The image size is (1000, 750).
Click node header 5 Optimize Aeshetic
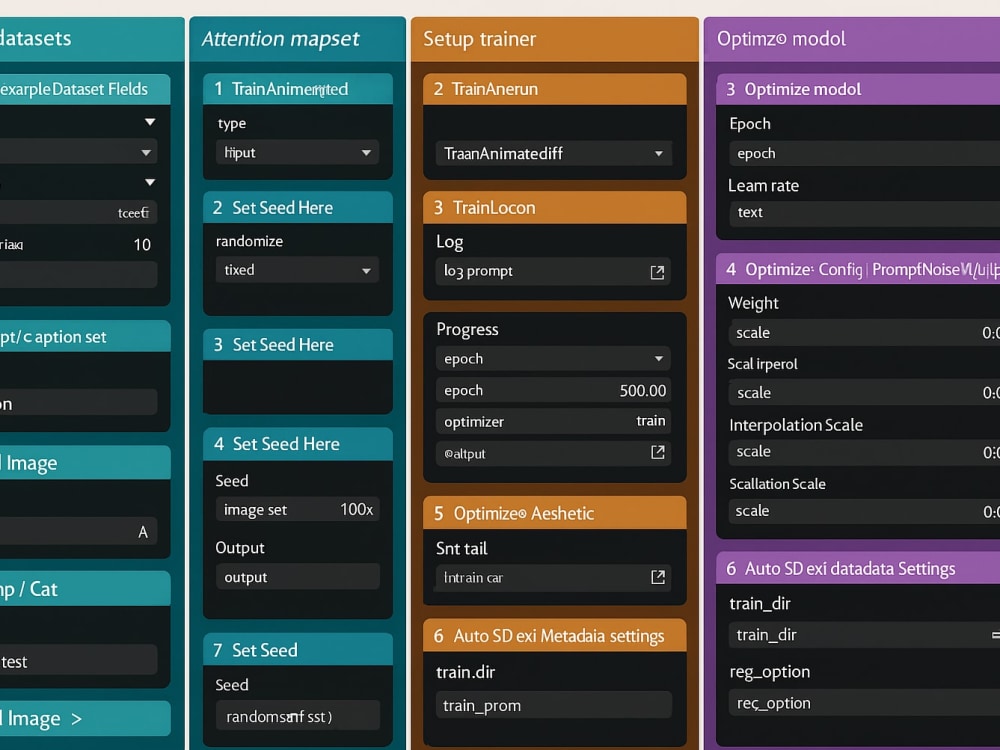click(x=555, y=513)
